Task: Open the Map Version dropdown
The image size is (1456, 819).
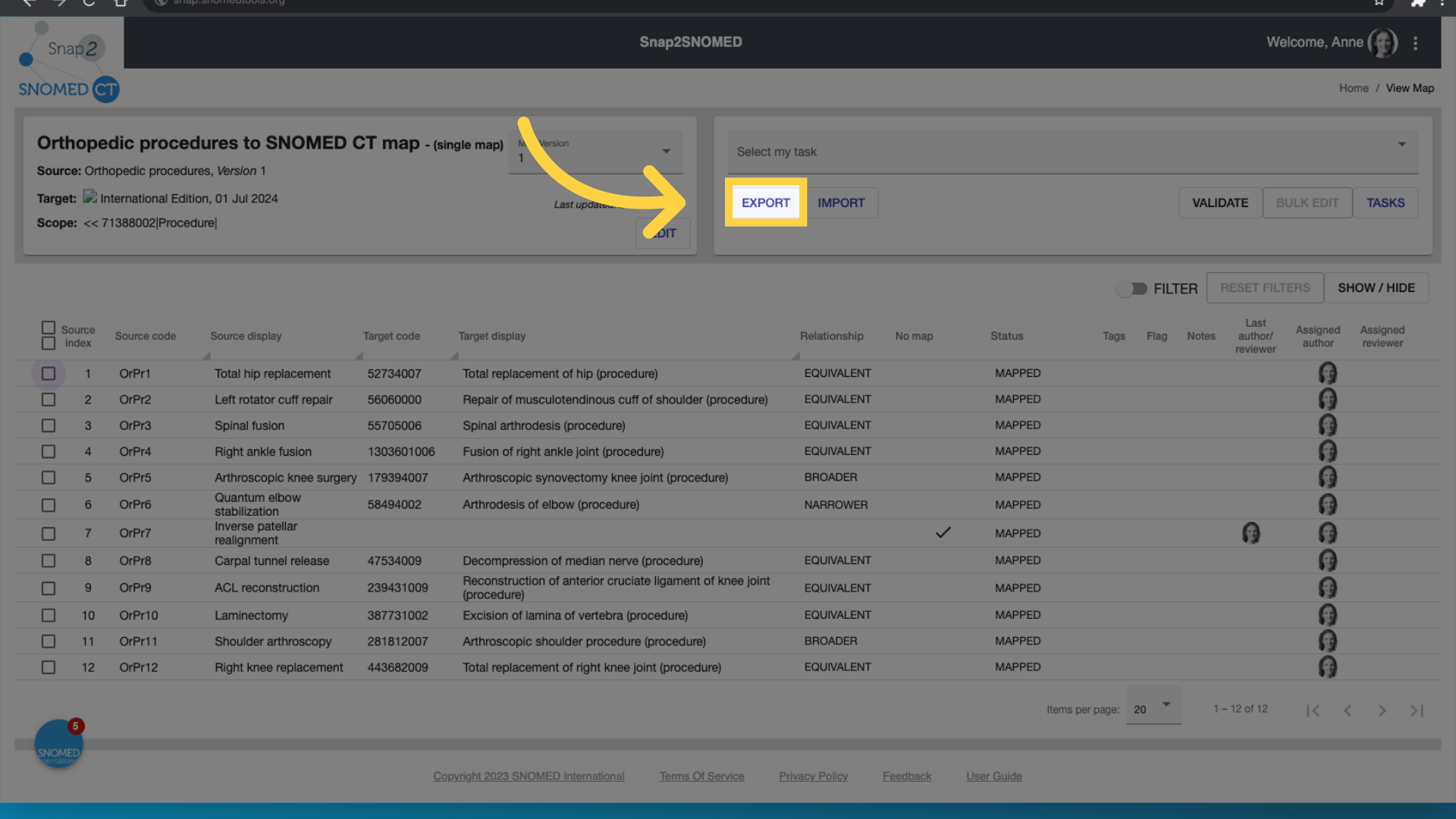Action: coord(596,151)
